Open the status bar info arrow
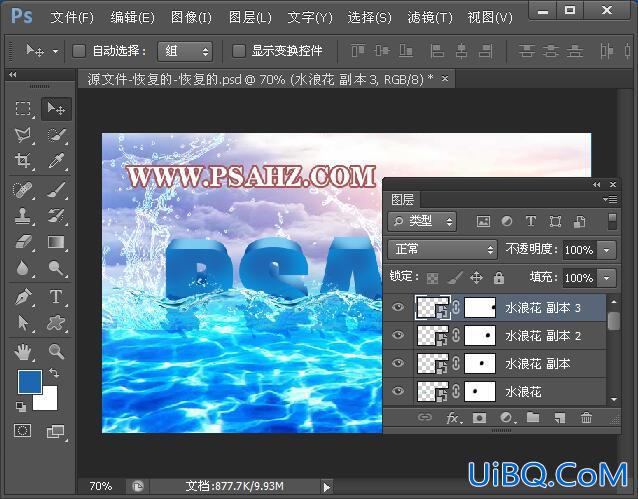This screenshot has width=638, height=499. 326,487
